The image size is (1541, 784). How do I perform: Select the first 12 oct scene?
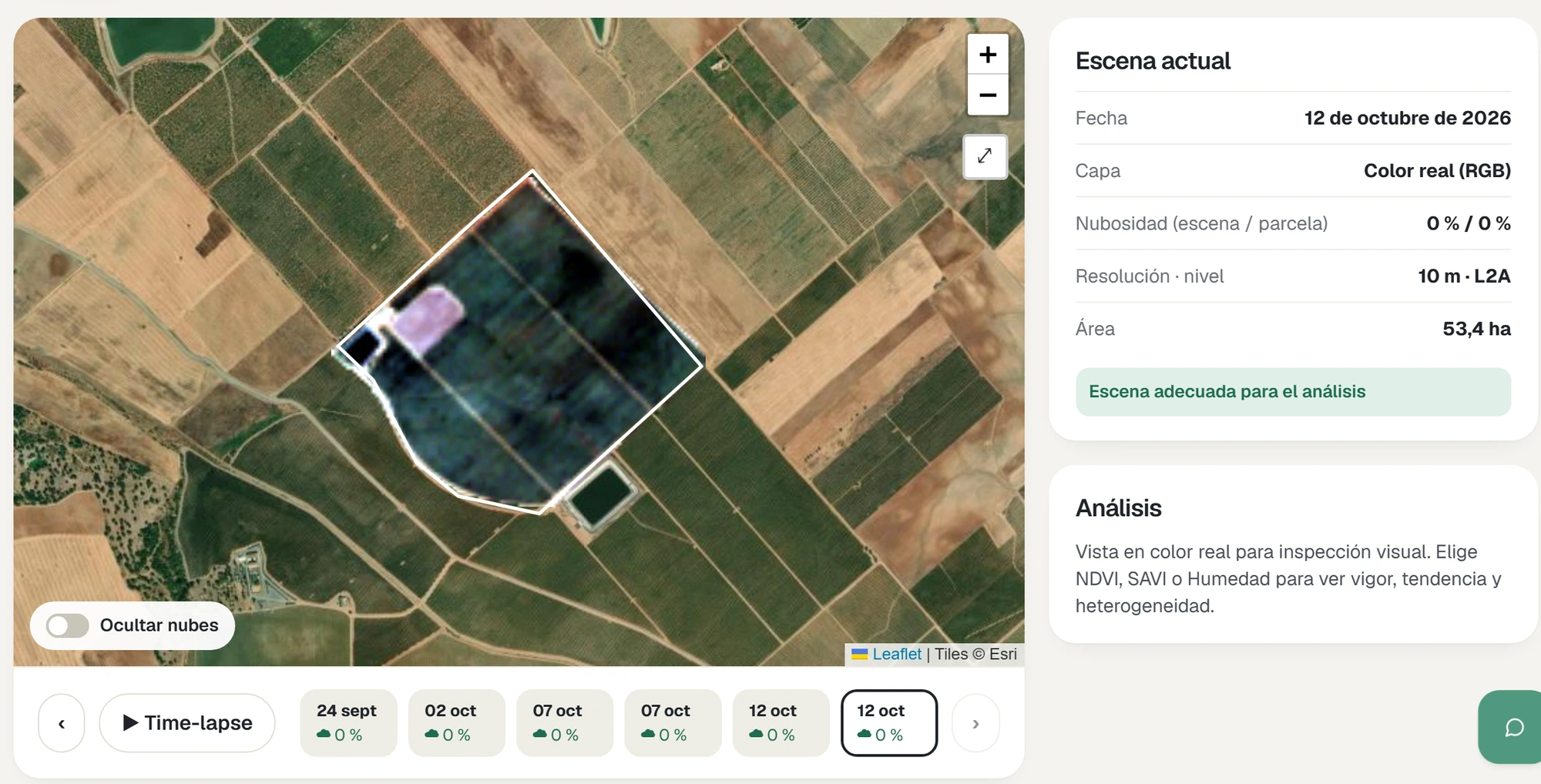pos(781,722)
